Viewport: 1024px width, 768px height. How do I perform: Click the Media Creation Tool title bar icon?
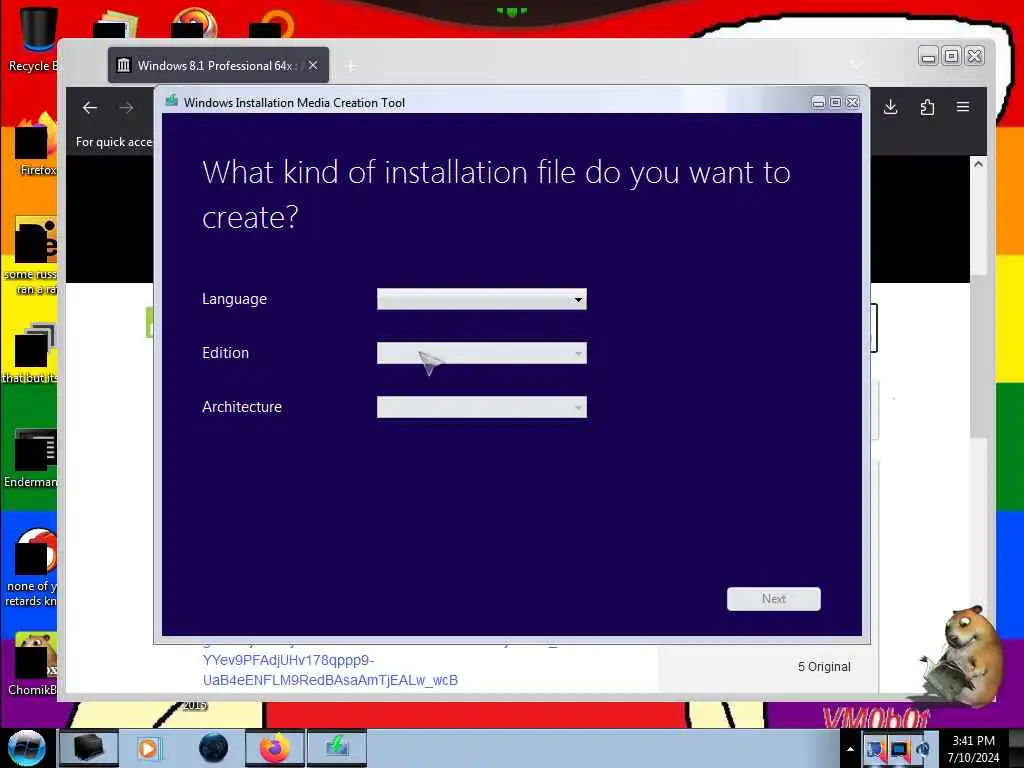pyautogui.click(x=172, y=102)
